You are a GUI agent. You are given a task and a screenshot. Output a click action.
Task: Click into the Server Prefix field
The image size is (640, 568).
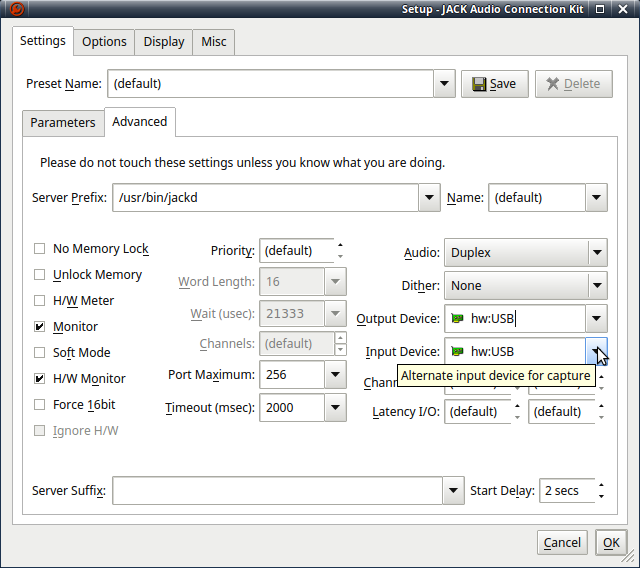pyautogui.click(x=265, y=197)
